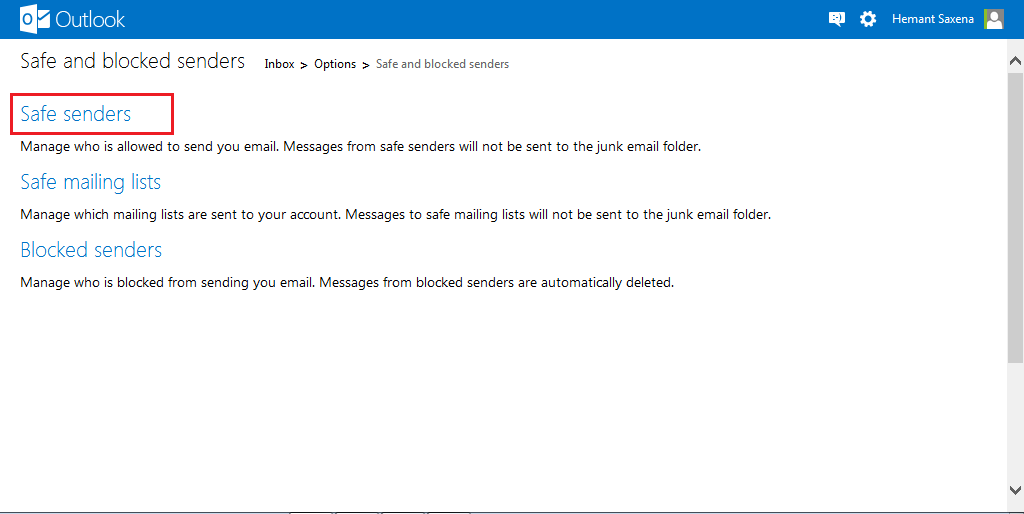Click the breadcrumb separator arrow after Options
This screenshot has height=514, width=1024.
click(366, 65)
